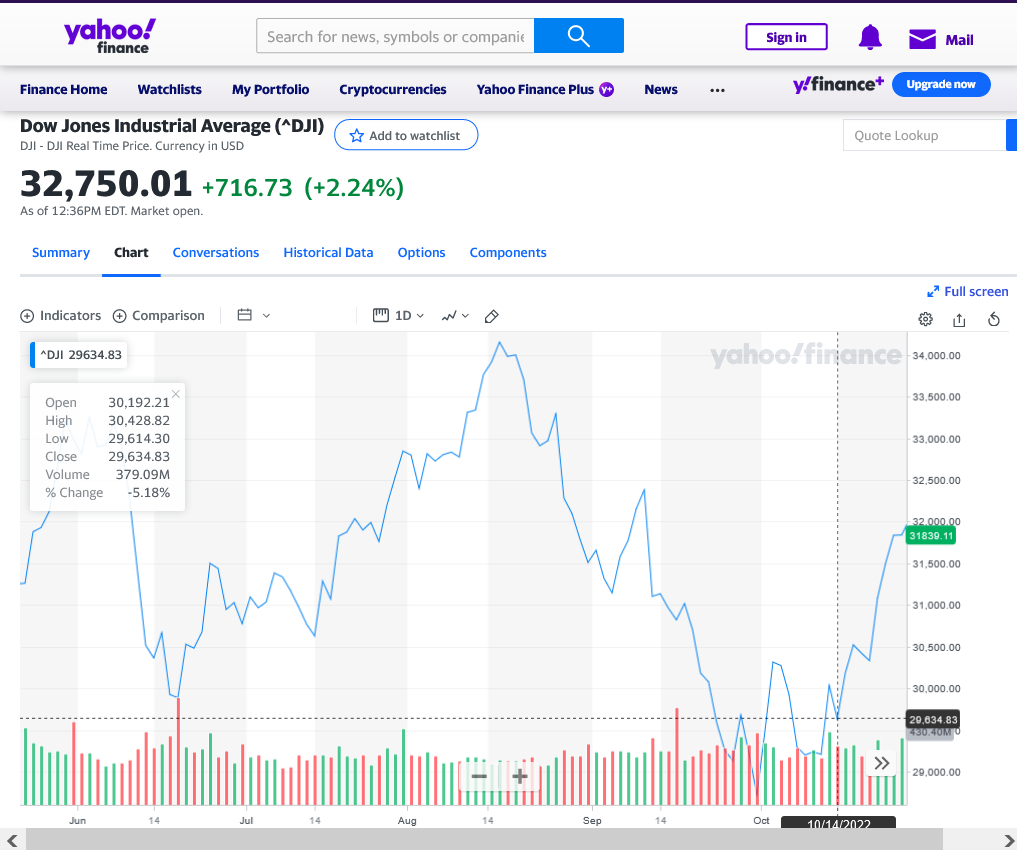Click the Yahoo Finance Plus badge icon
The height and width of the screenshot is (850, 1017).
(x=606, y=89)
